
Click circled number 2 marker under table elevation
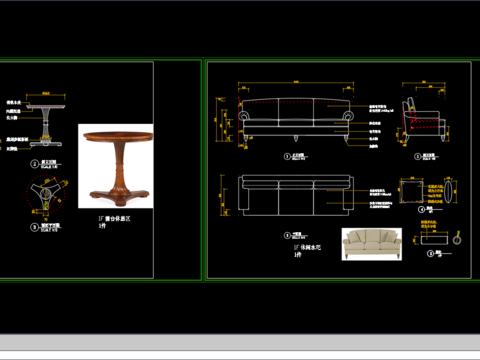click(x=35, y=164)
